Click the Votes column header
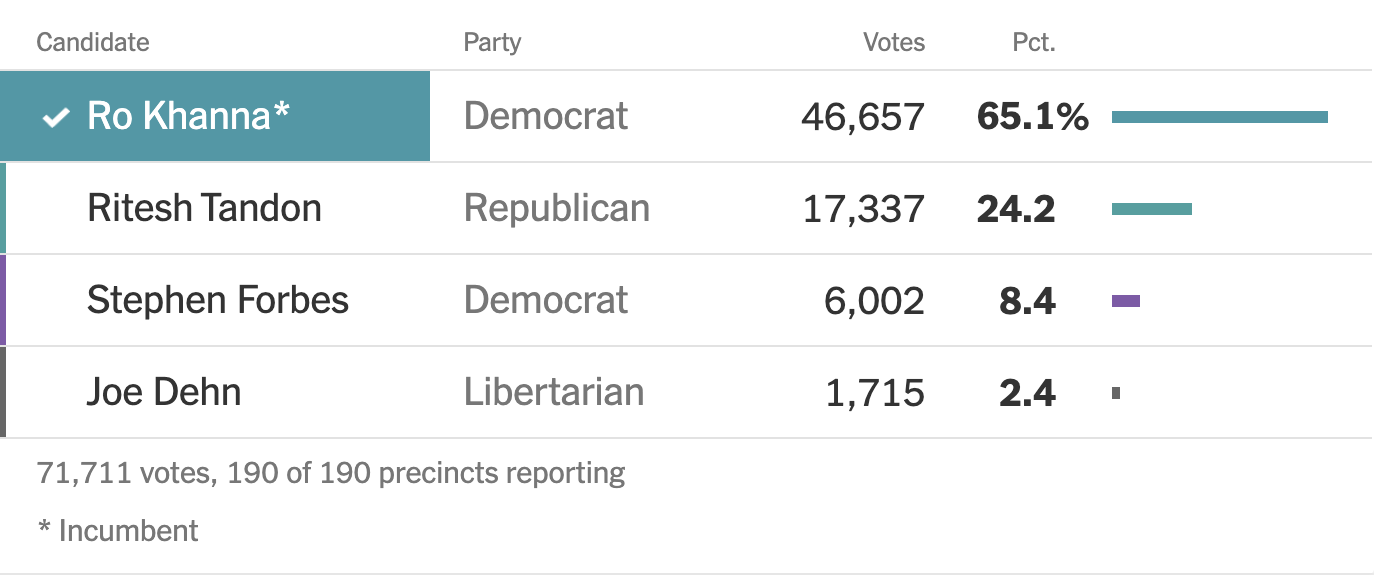Viewport: 1374px width, 575px height. point(894,43)
